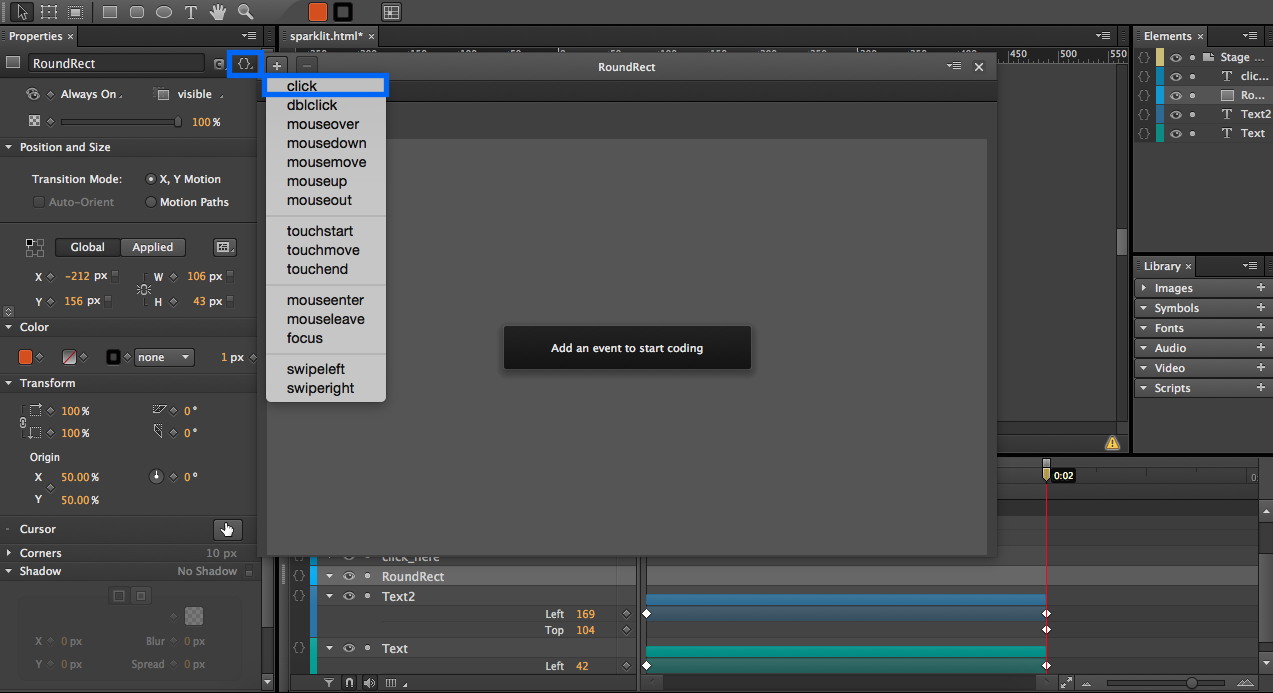
Task: Hide the Text2 element with its eye toggle
Action: (x=1178, y=113)
